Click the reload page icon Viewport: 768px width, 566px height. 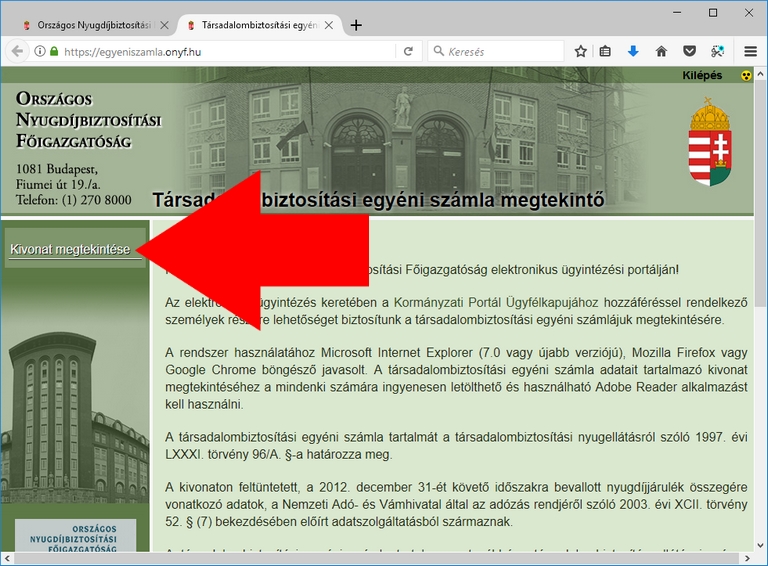tap(408, 51)
